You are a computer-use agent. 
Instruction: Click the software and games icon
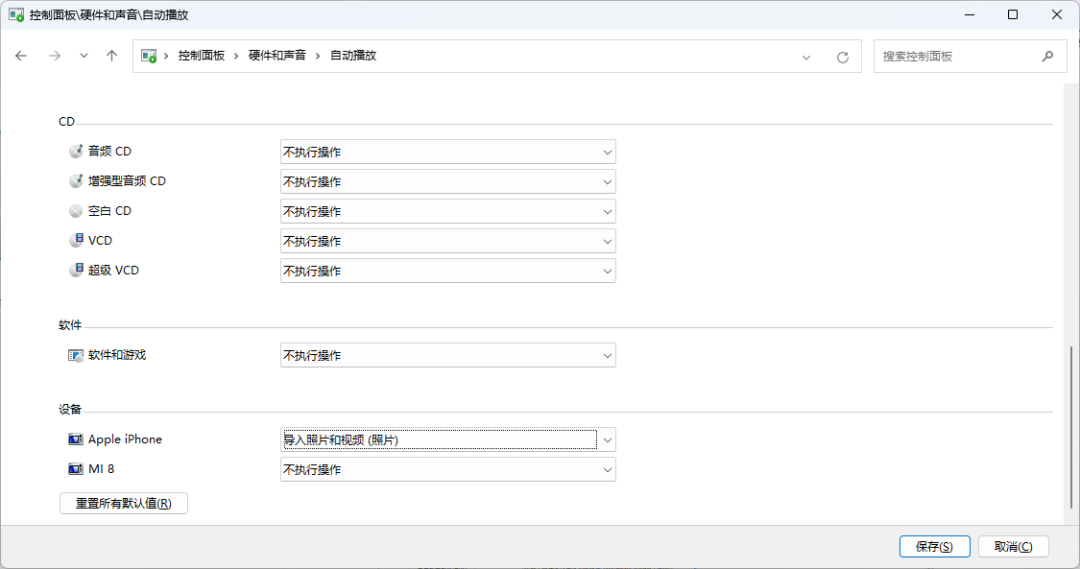[x=76, y=355]
